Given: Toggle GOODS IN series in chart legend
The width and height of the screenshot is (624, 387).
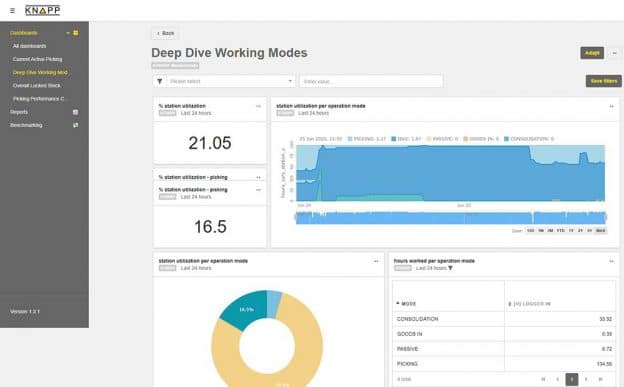Looking at the screenshot, I should (x=481, y=139).
